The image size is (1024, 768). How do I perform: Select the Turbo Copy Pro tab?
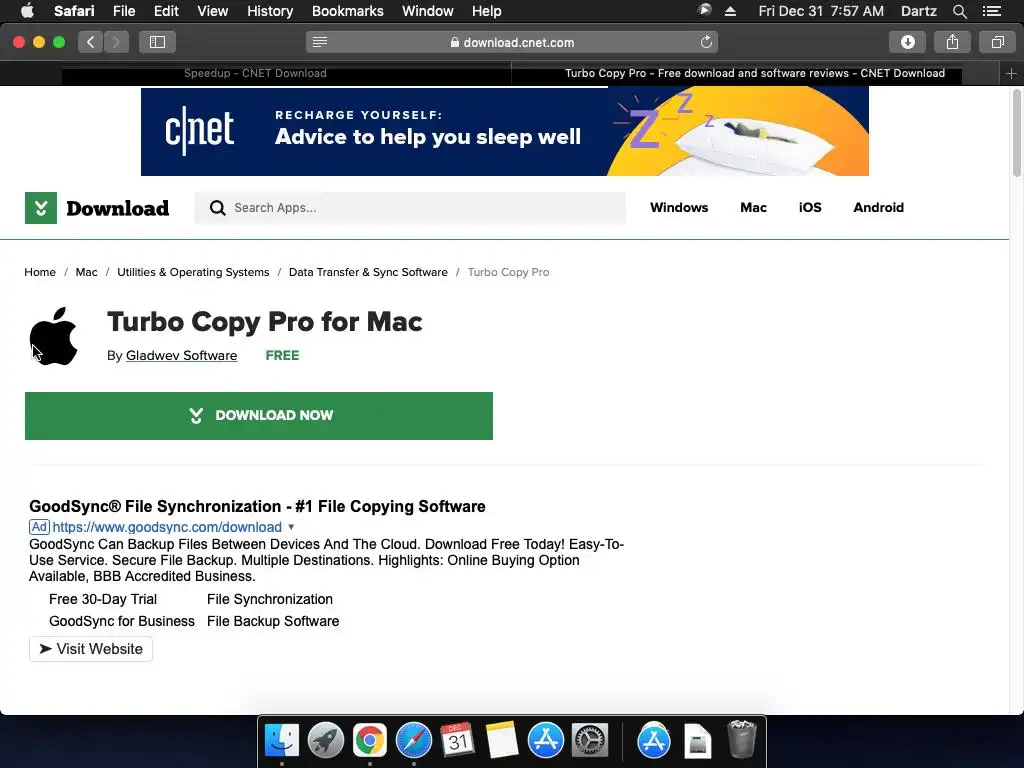click(x=754, y=73)
